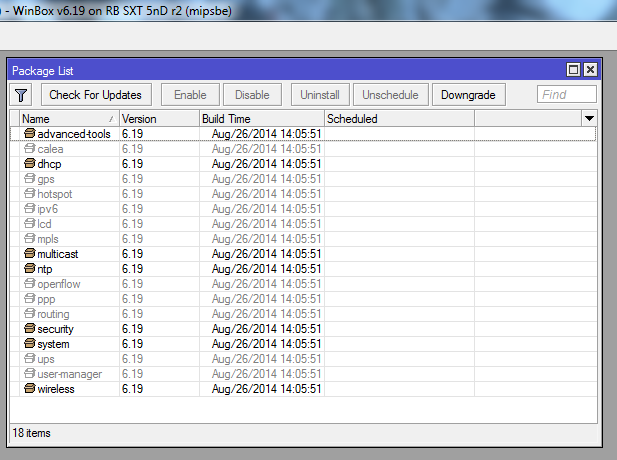Click the ntp package icon

tap(30, 268)
